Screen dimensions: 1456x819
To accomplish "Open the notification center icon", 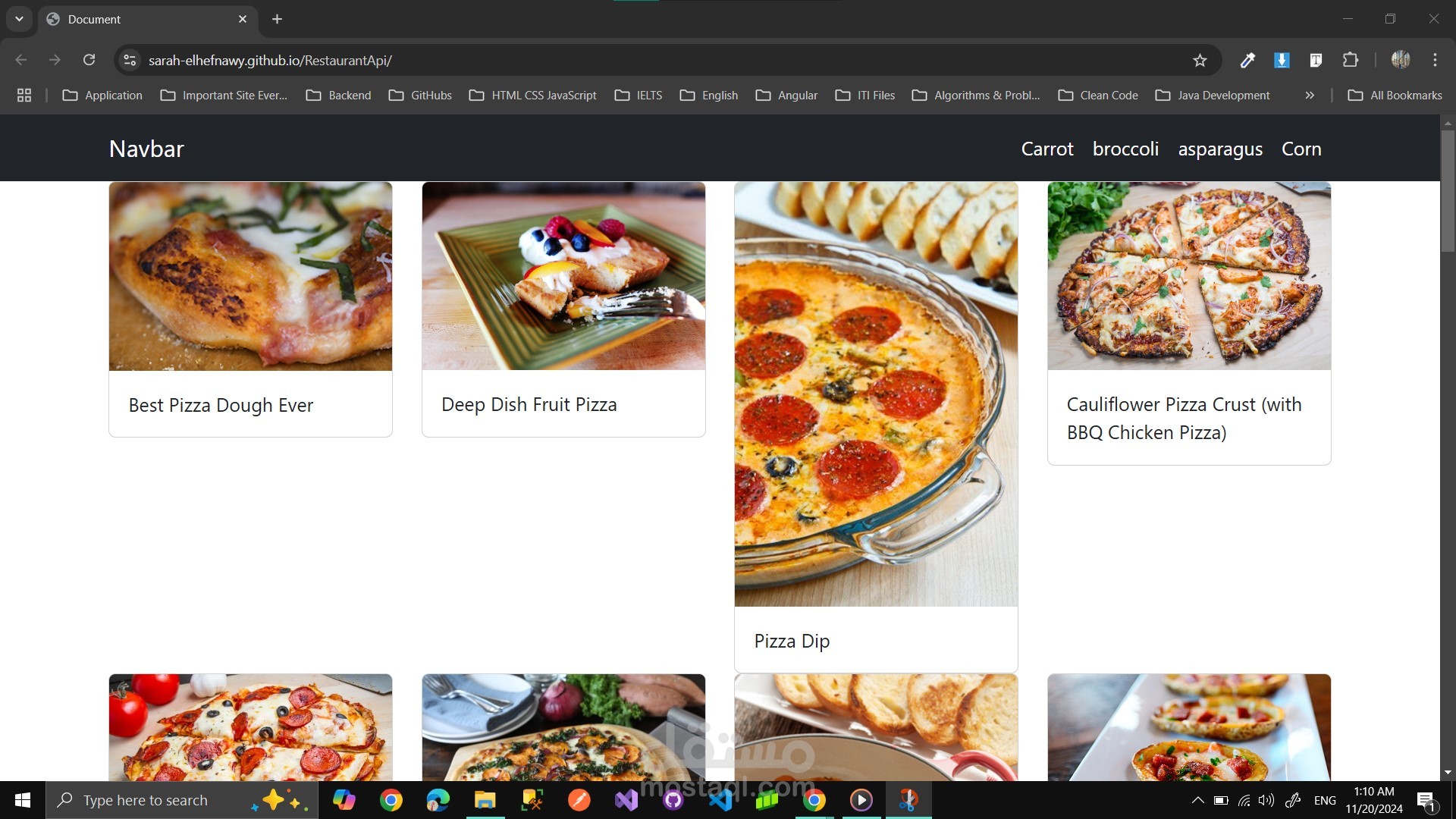I will pyautogui.click(x=1426, y=801).
